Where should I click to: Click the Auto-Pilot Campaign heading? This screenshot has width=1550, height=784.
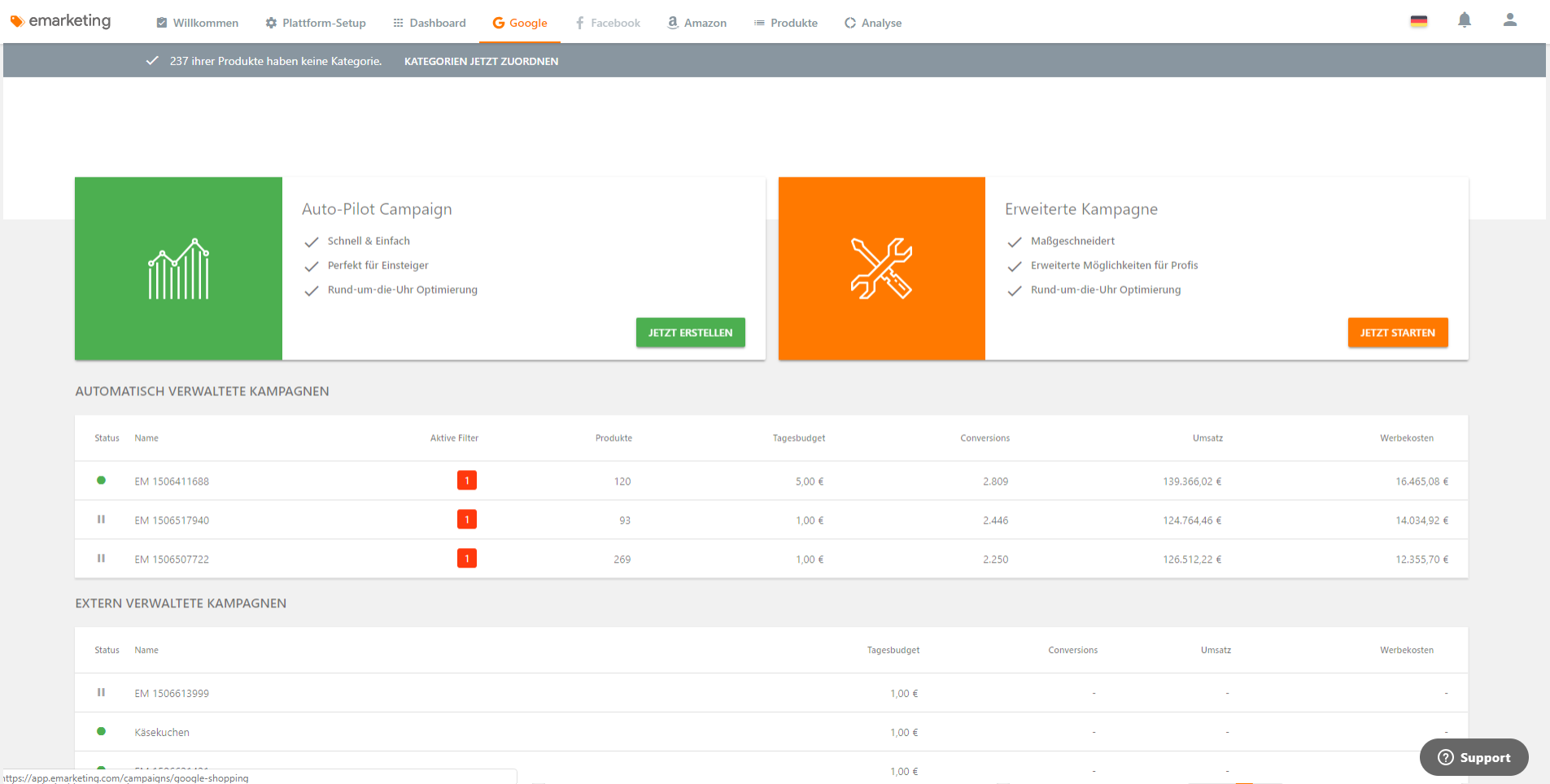click(x=377, y=209)
